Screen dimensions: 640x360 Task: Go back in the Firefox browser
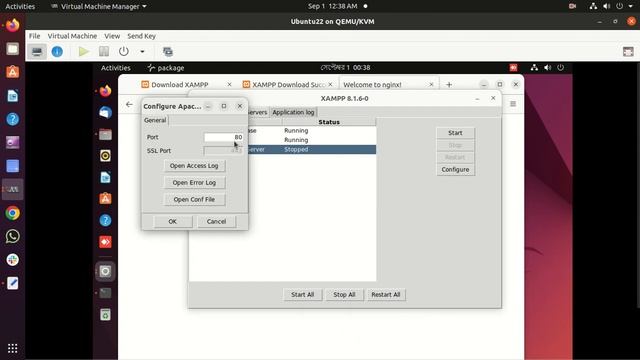point(129,104)
